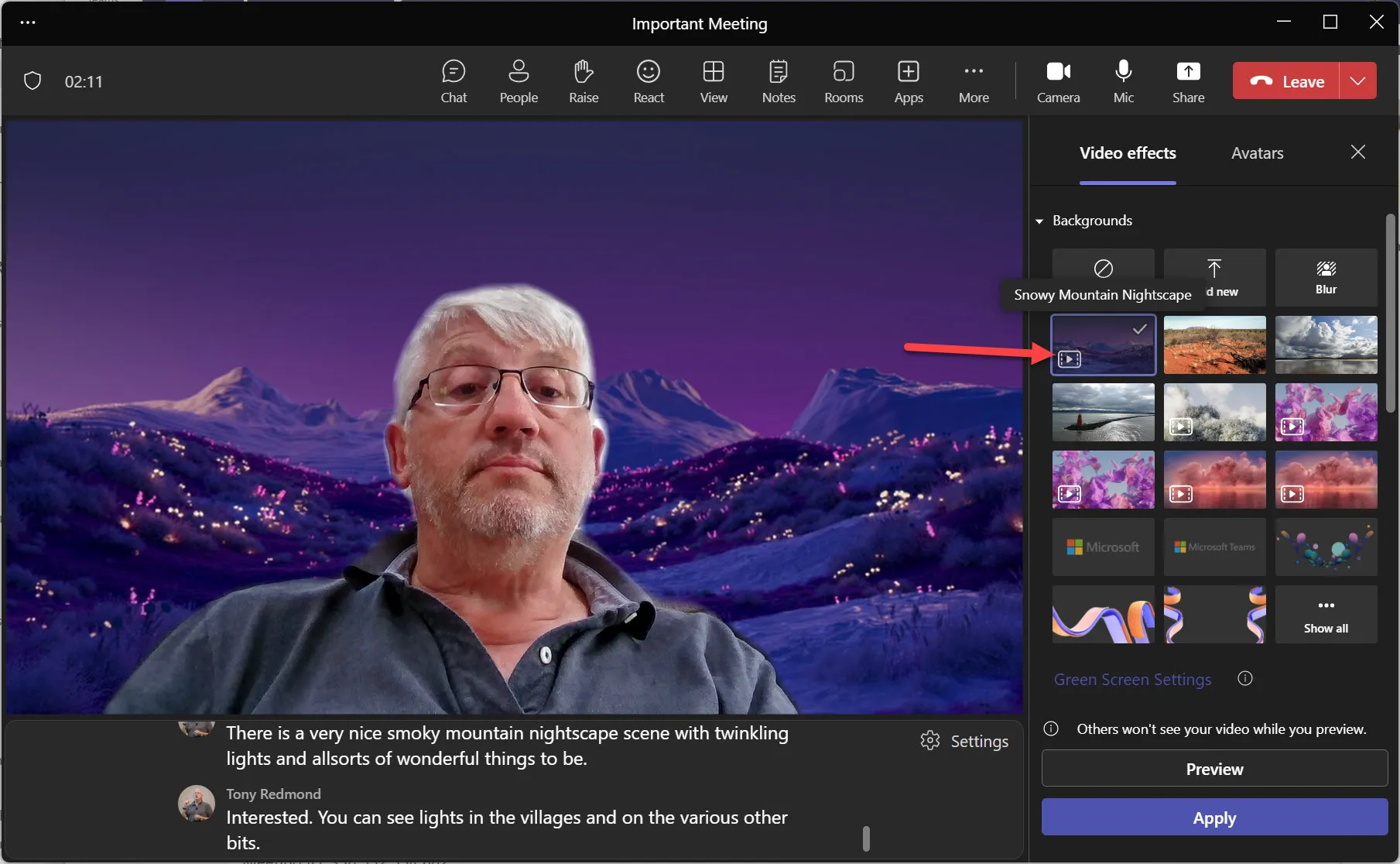Viewport: 1400px width, 864px height.
Task: Open Green Screen Settings link
Action: (x=1132, y=680)
